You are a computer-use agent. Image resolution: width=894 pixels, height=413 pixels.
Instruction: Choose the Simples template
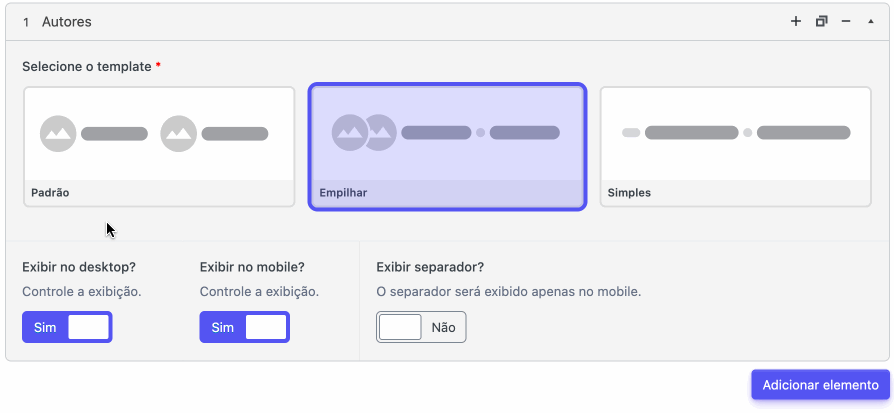735,147
